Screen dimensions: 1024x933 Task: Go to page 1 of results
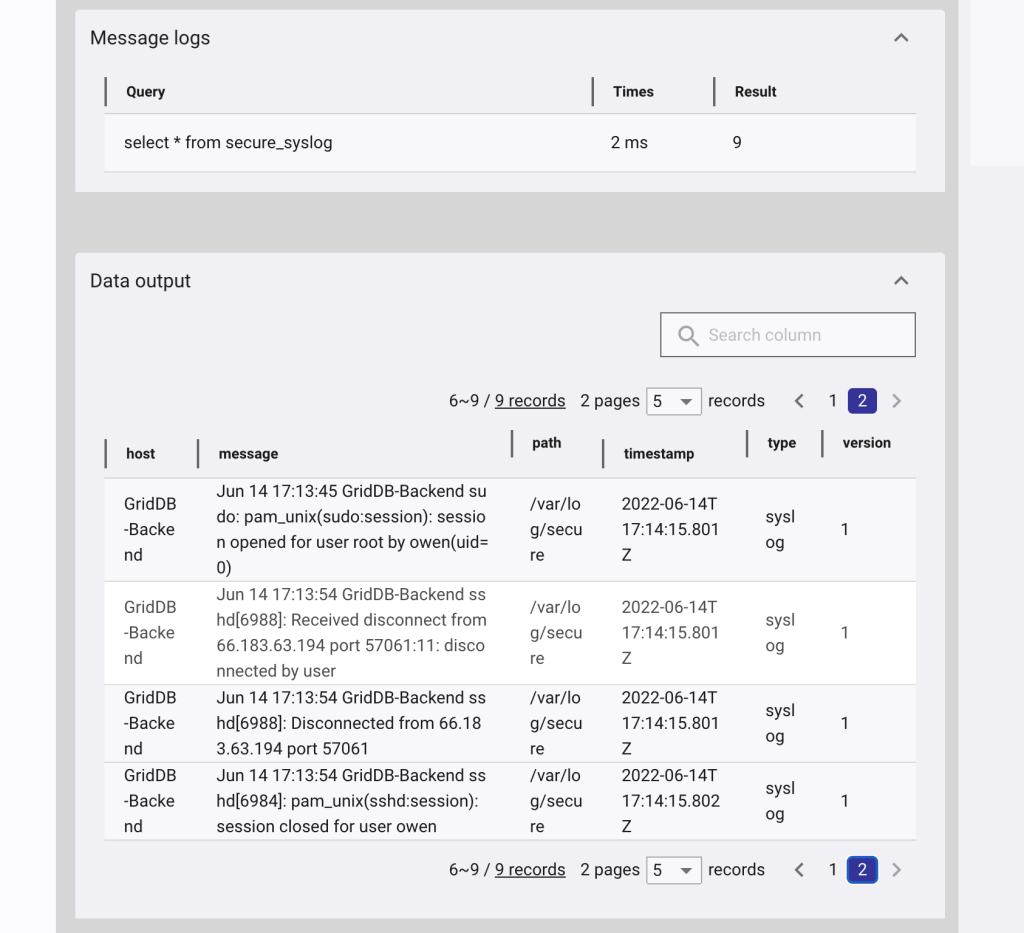click(x=832, y=400)
